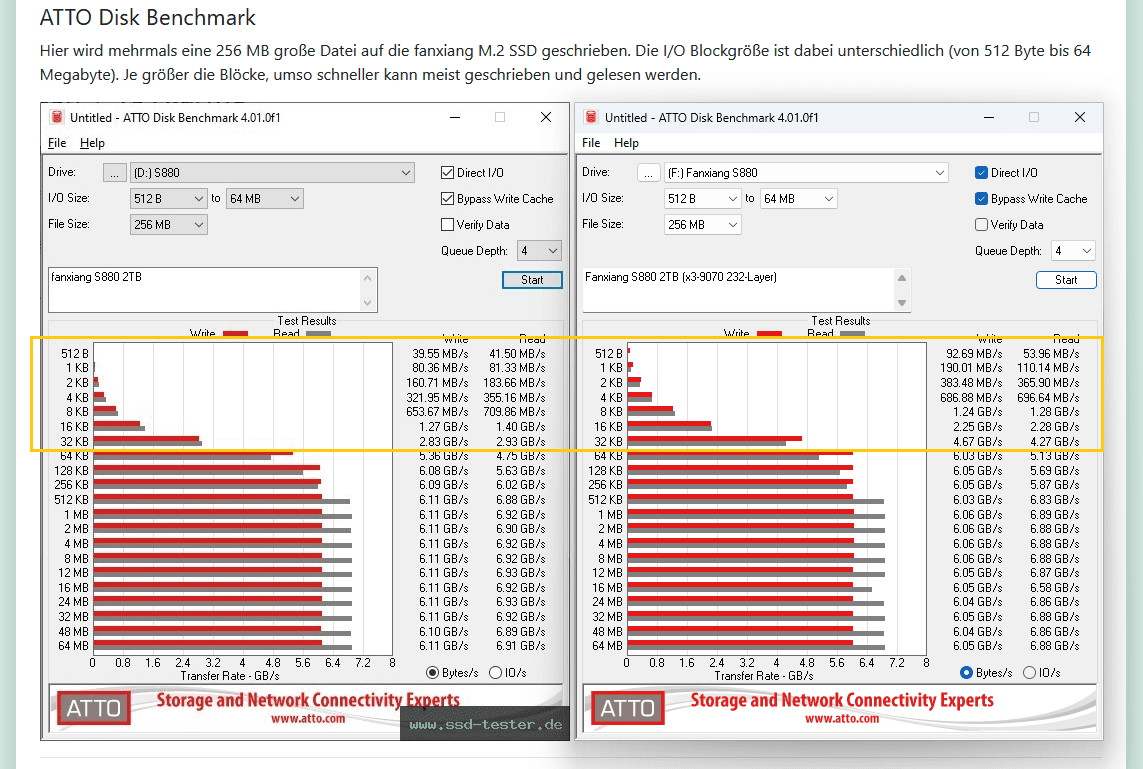Click '39.55 MB/s' write value in left window

[440, 354]
